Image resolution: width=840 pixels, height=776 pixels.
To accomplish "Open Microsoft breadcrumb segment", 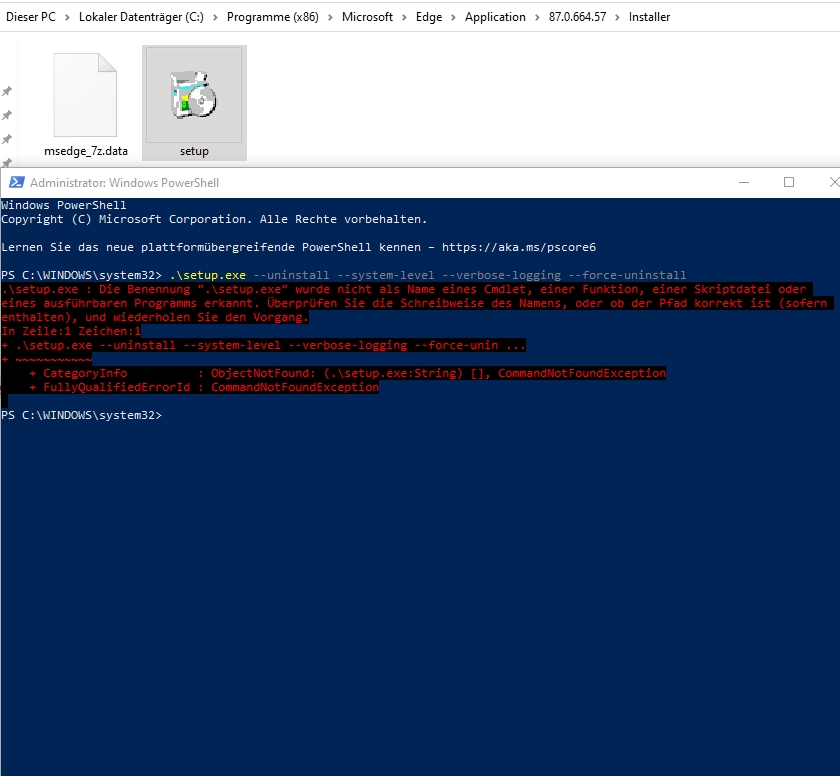I will pos(368,17).
